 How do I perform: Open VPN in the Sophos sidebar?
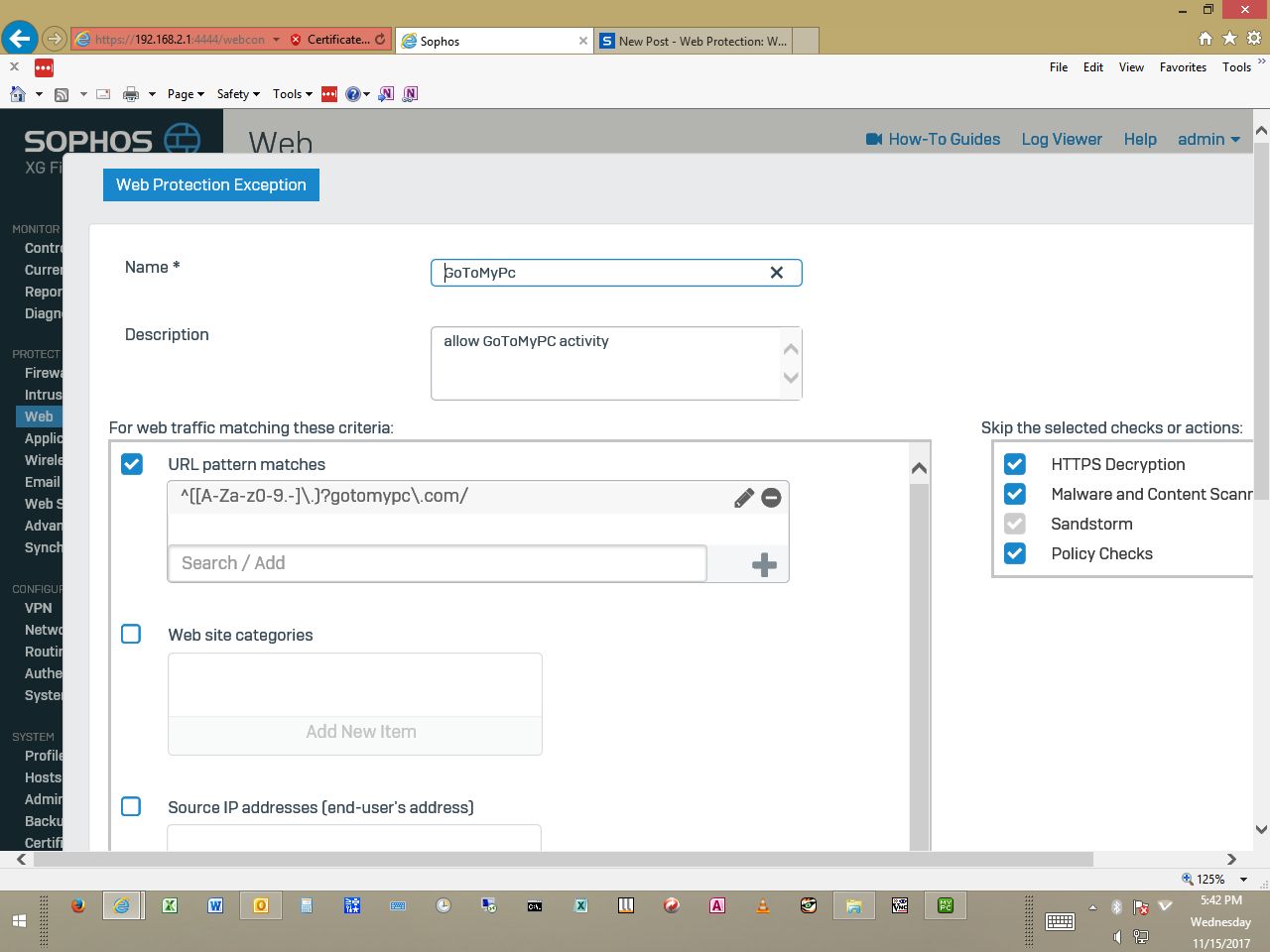pos(39,608)
